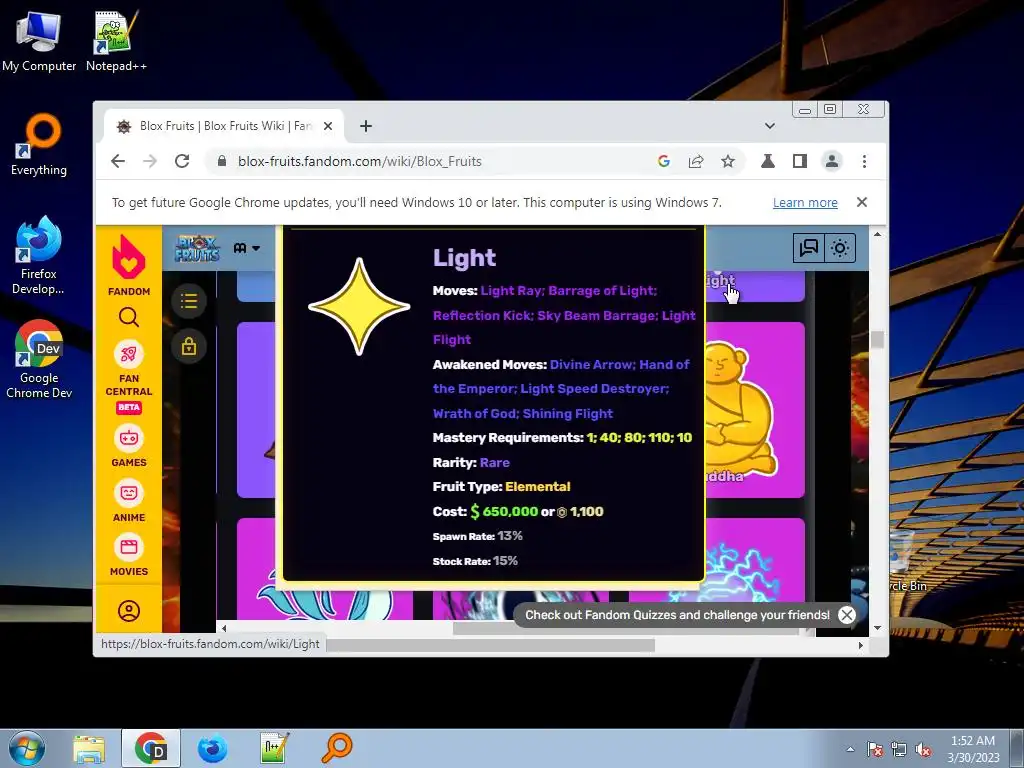Open the Games section in the Fandom sidebar
The image size is (1024, 768).
coord(129,446)
